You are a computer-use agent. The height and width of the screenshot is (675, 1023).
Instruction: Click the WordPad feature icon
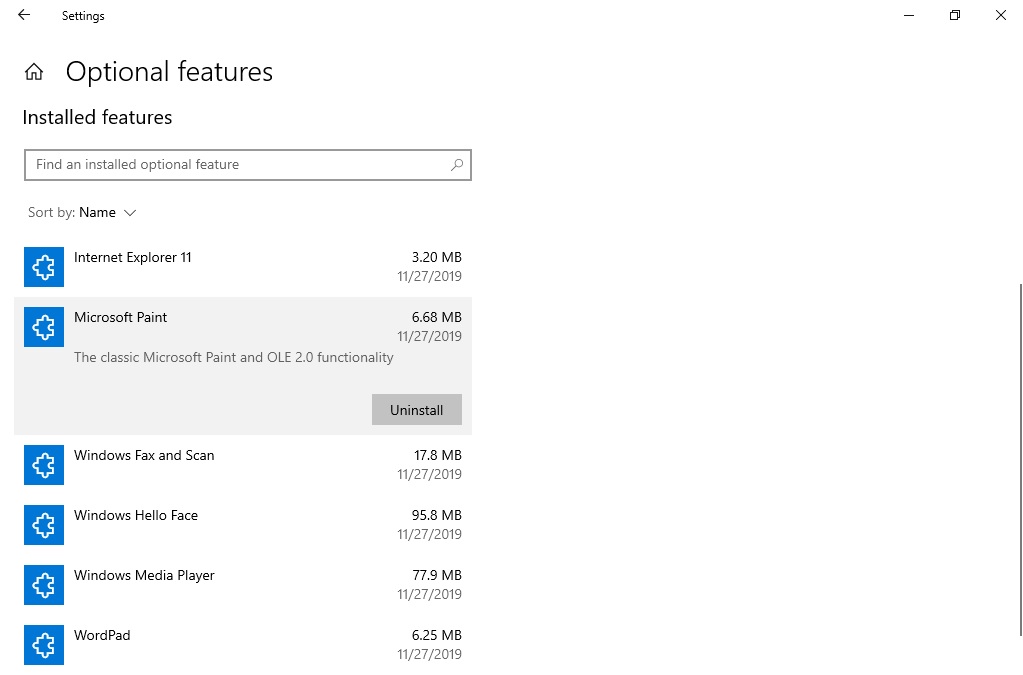click(x=43, y=645)
